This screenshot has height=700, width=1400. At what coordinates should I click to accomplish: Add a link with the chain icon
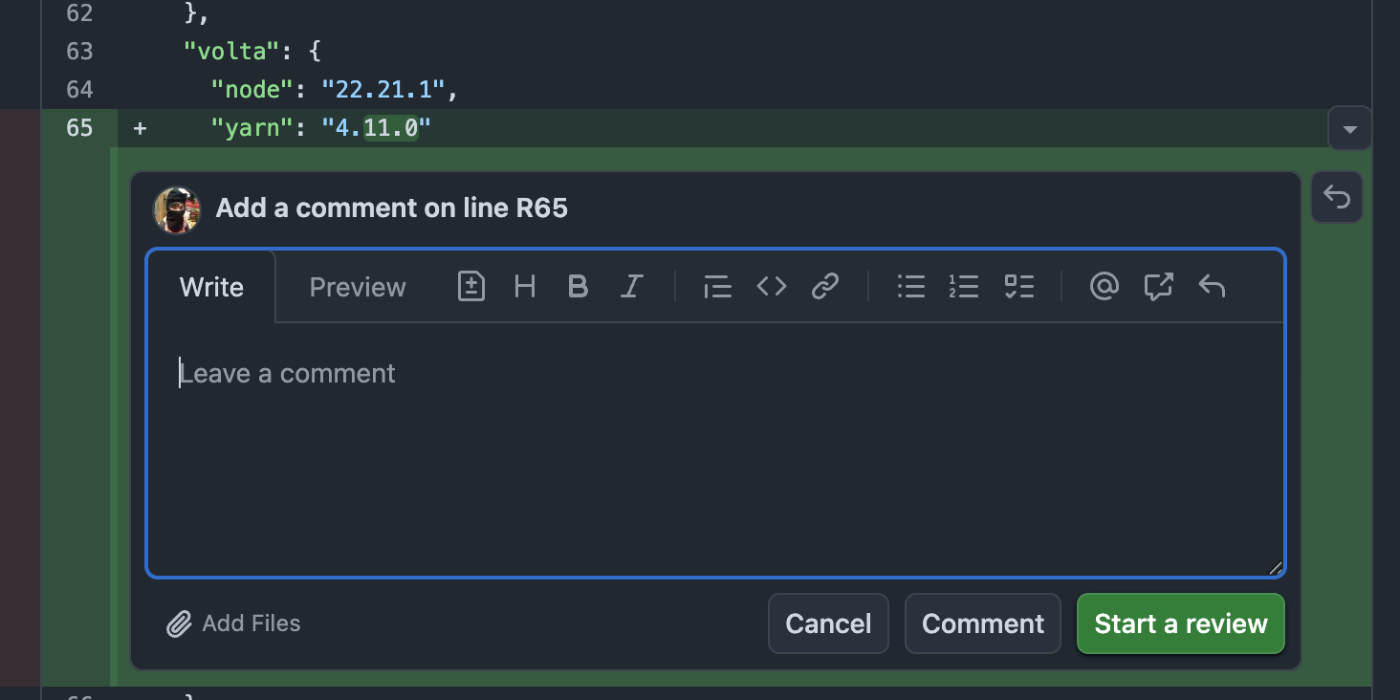tap(825, 287)
